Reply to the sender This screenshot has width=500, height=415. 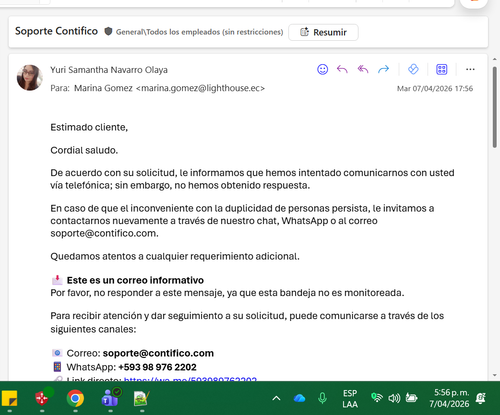[x=342, y=69]
